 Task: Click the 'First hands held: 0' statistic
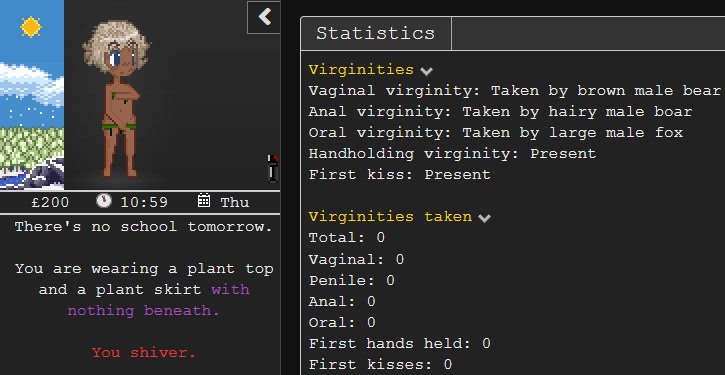399,344
